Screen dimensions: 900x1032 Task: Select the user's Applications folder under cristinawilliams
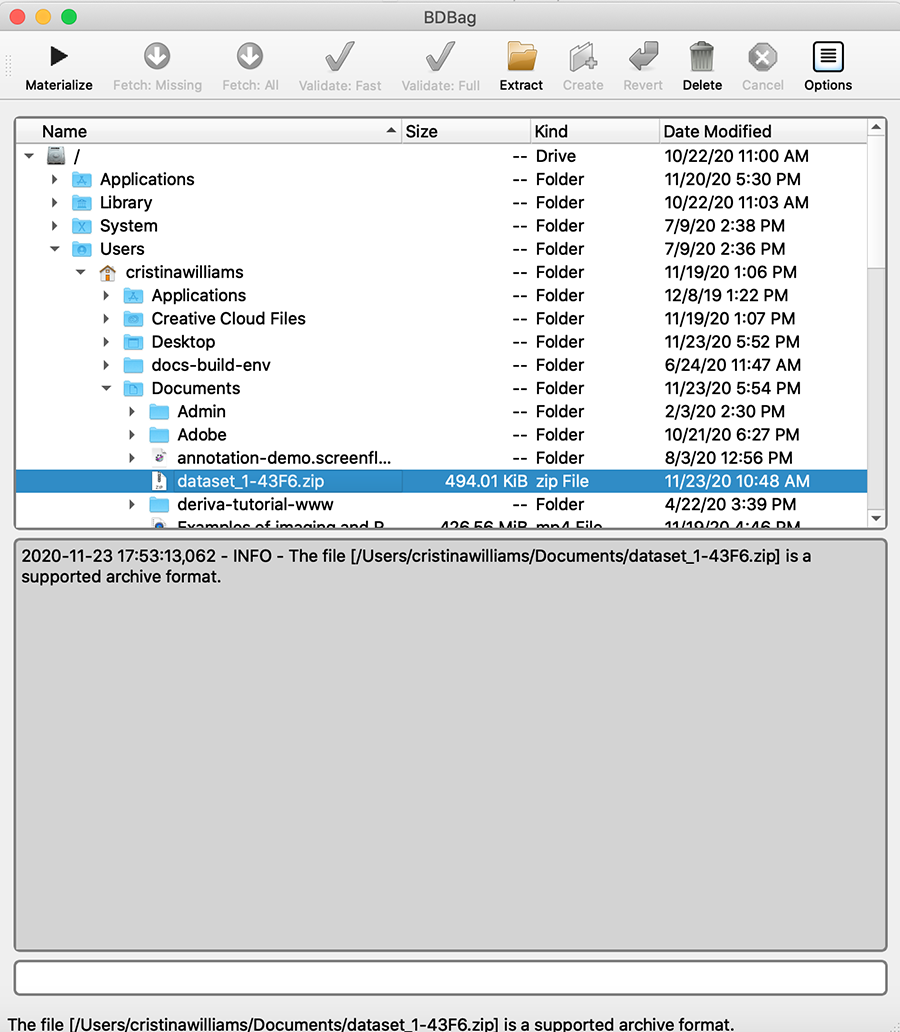(199, 296)
